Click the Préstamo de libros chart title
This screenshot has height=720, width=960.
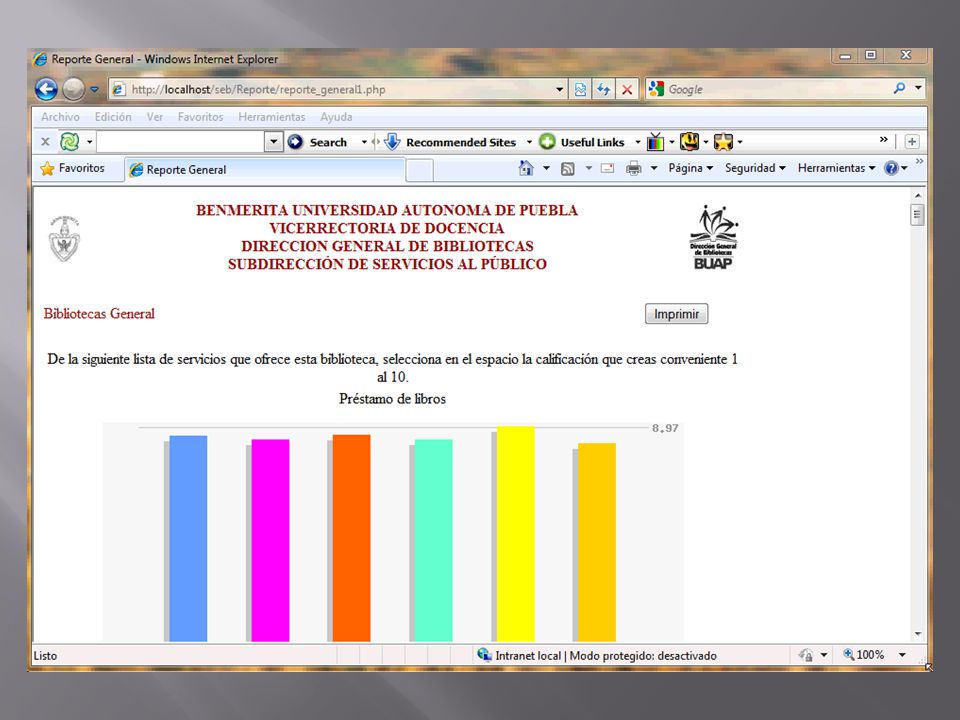coord(392,399)
